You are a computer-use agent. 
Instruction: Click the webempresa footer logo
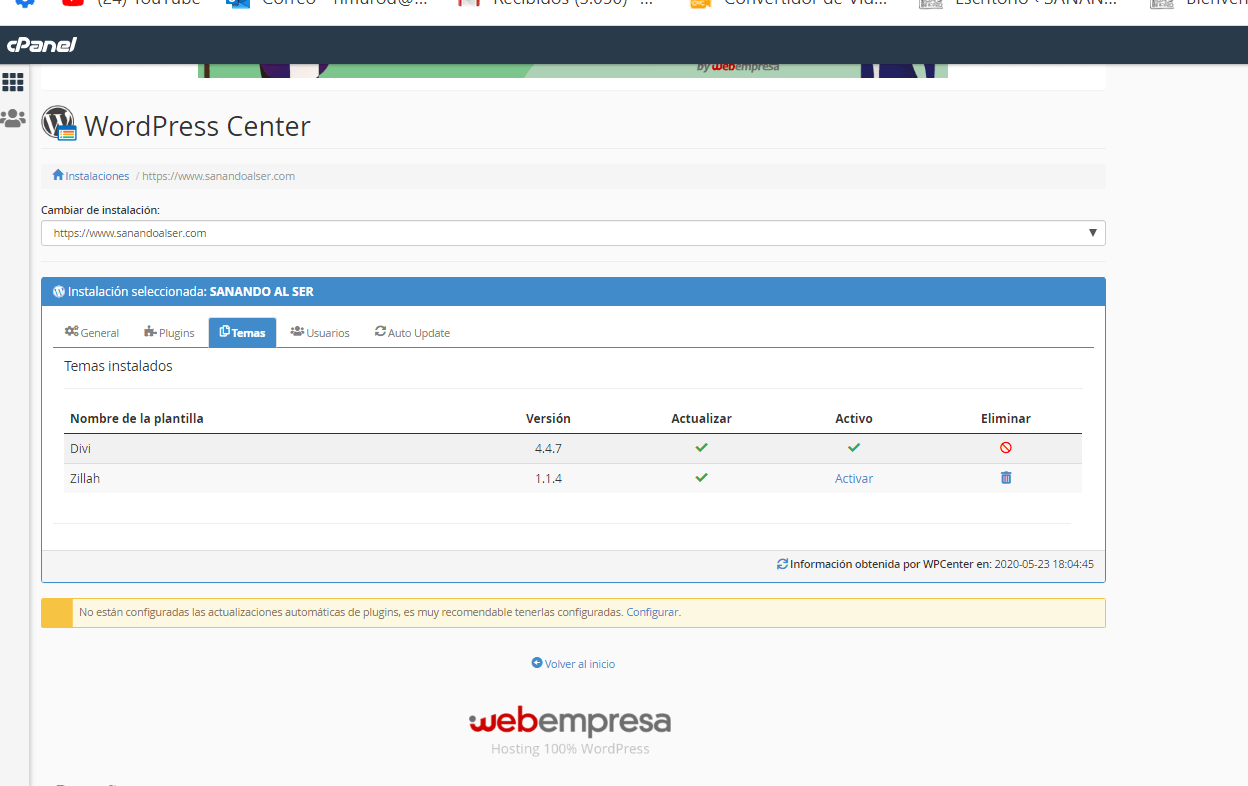570,723
